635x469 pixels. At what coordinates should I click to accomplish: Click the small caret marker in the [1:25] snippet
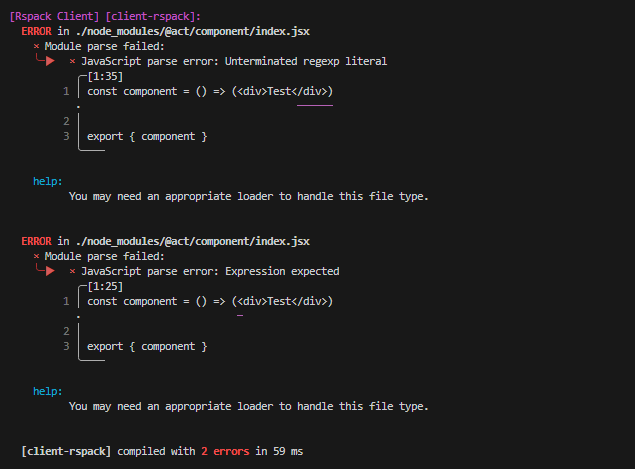tap(239, 315)
